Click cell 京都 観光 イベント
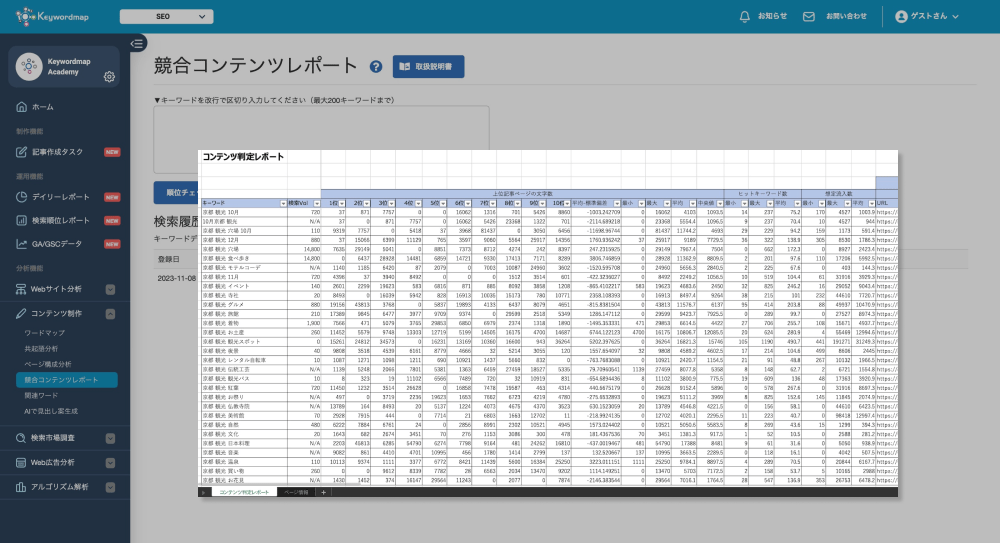 point(244,286)
